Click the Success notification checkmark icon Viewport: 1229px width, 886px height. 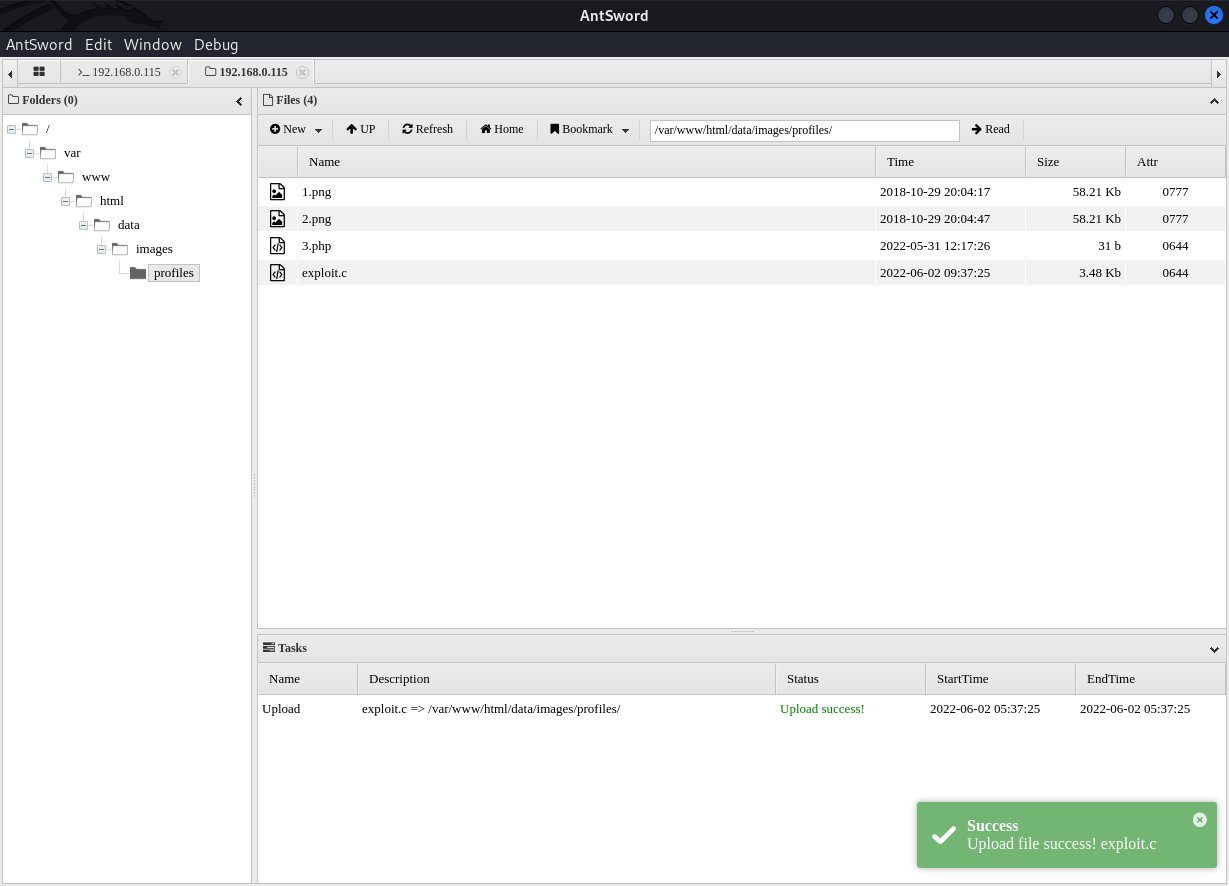click(x=943, y=835)
